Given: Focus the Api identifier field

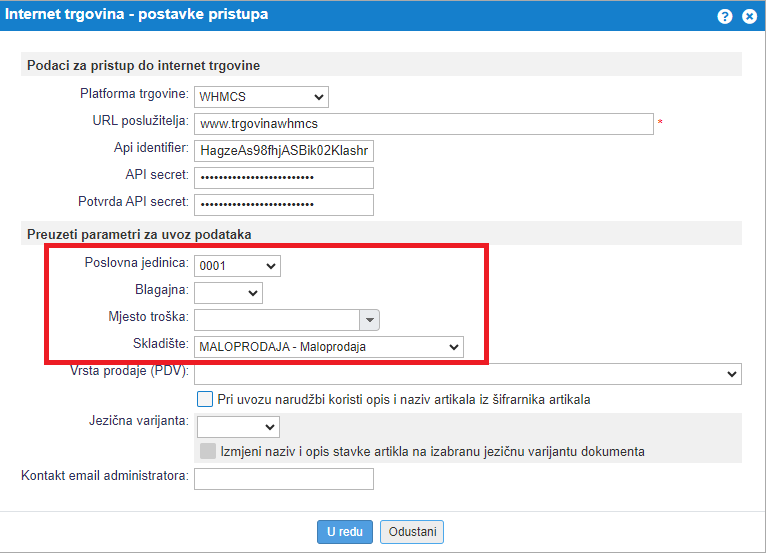Looking at the screenshot, I should 284,150.
